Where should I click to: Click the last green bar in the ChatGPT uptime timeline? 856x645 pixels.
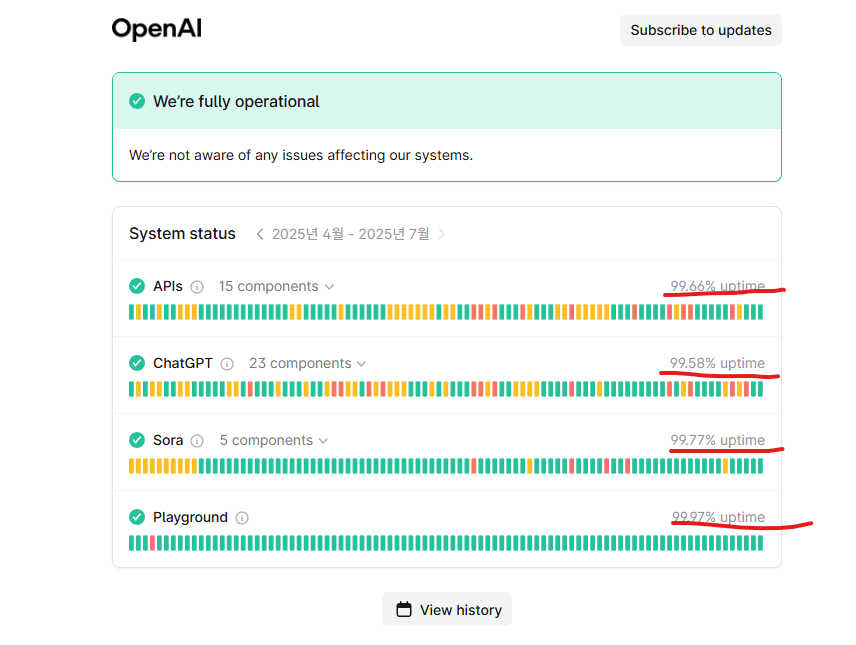tap(760, 389)
